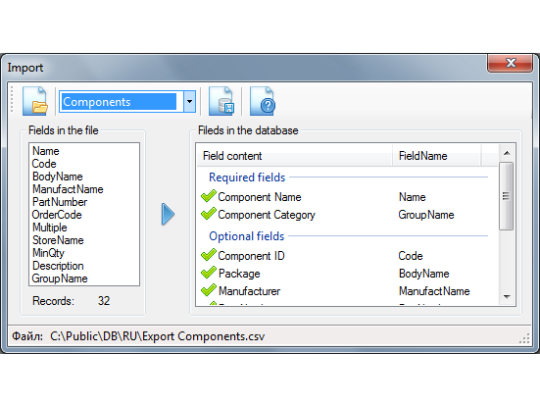Click the green check beside Package
The height and width of the screenshot is (405, 540).
point(209,272)
